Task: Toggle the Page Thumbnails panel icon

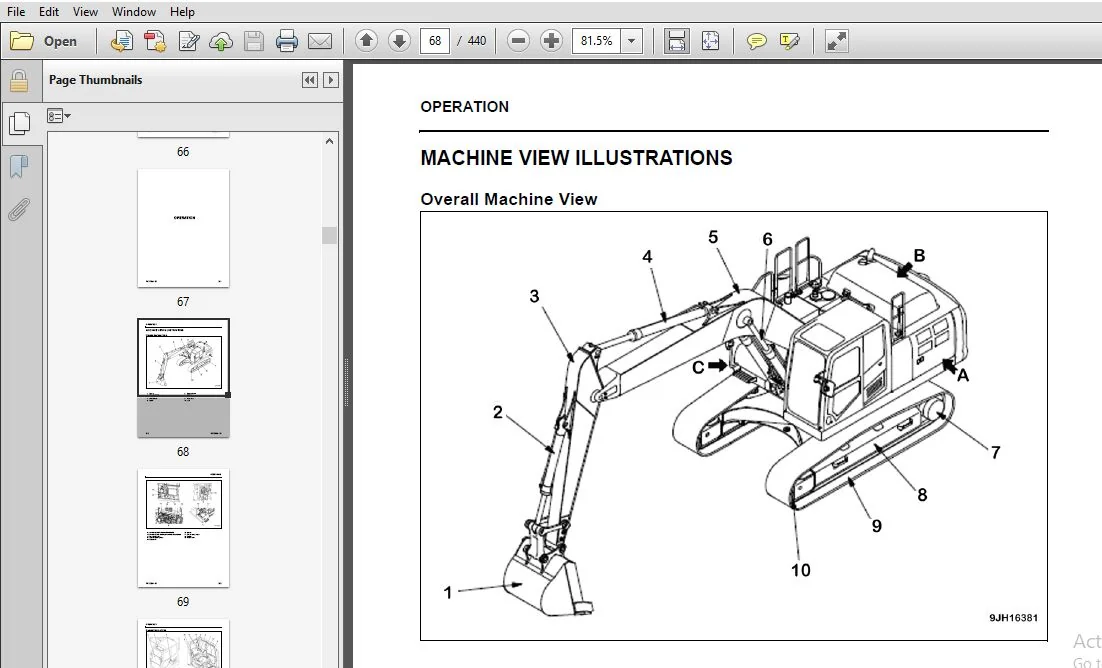Action: 20,124
